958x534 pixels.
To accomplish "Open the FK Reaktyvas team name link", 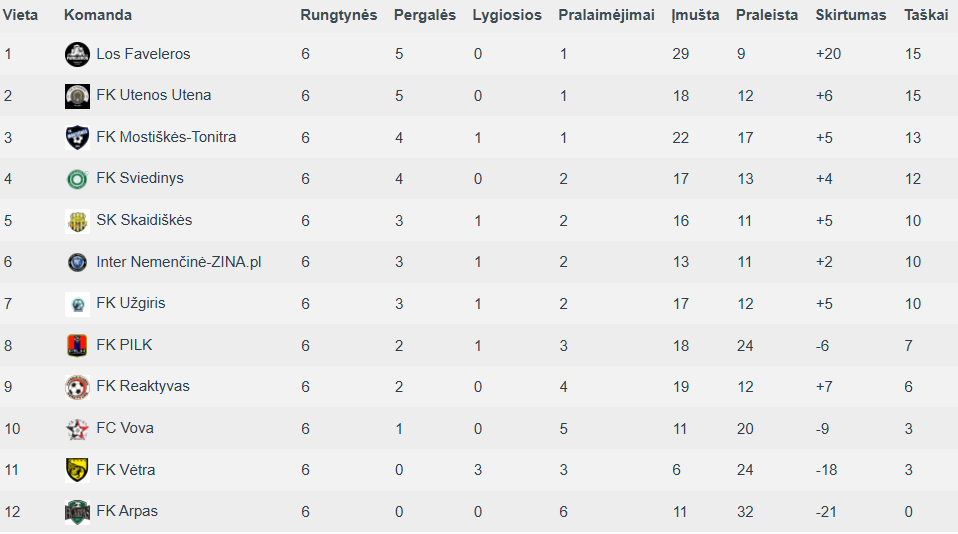I will (x=143, y=386).
